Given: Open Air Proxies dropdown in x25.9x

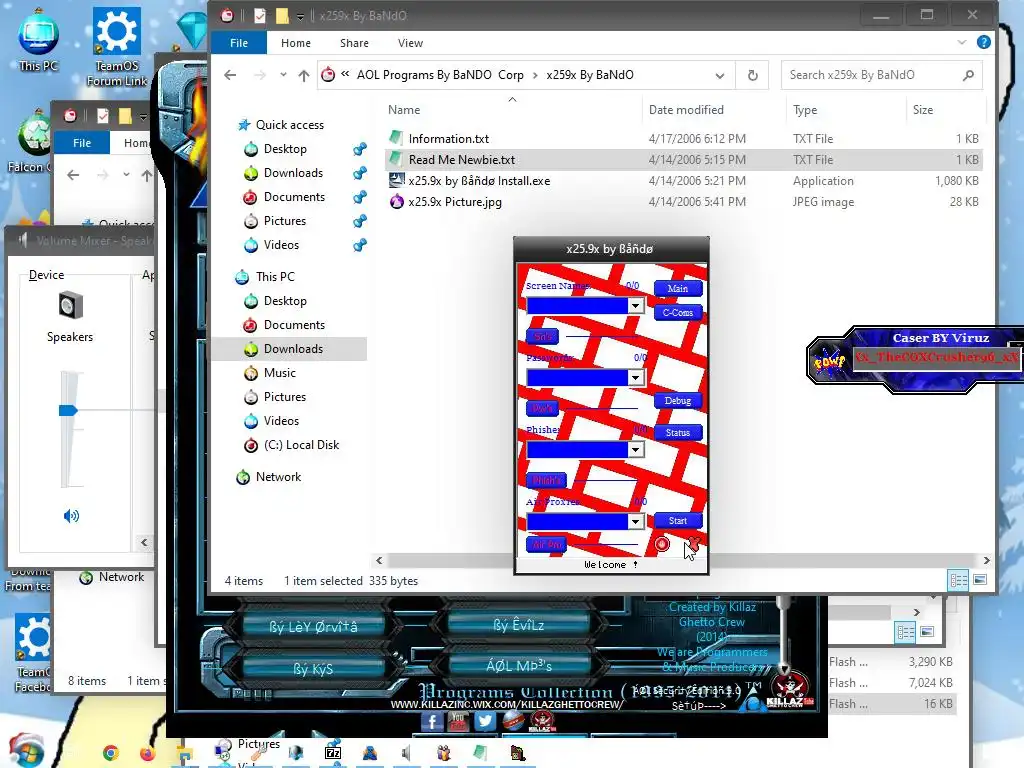Looking at the screenshot, I should (x=635, y=521).
